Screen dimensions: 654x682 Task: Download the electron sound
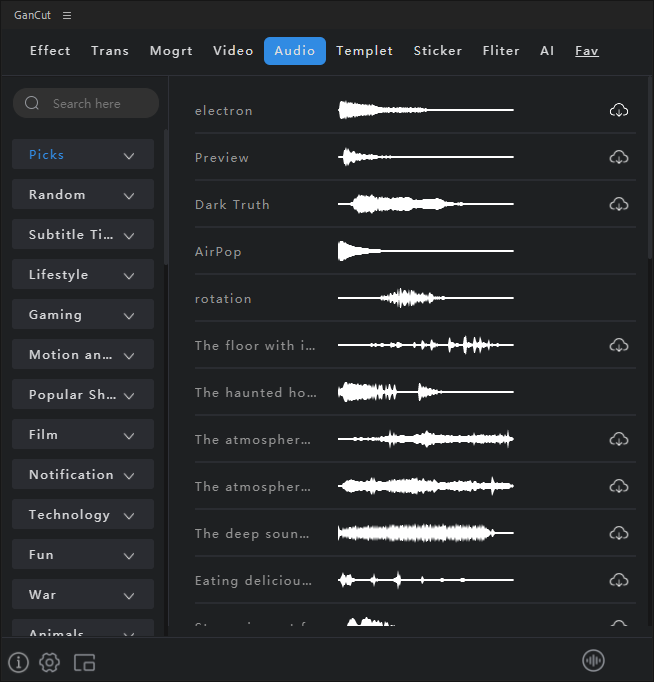619,110
